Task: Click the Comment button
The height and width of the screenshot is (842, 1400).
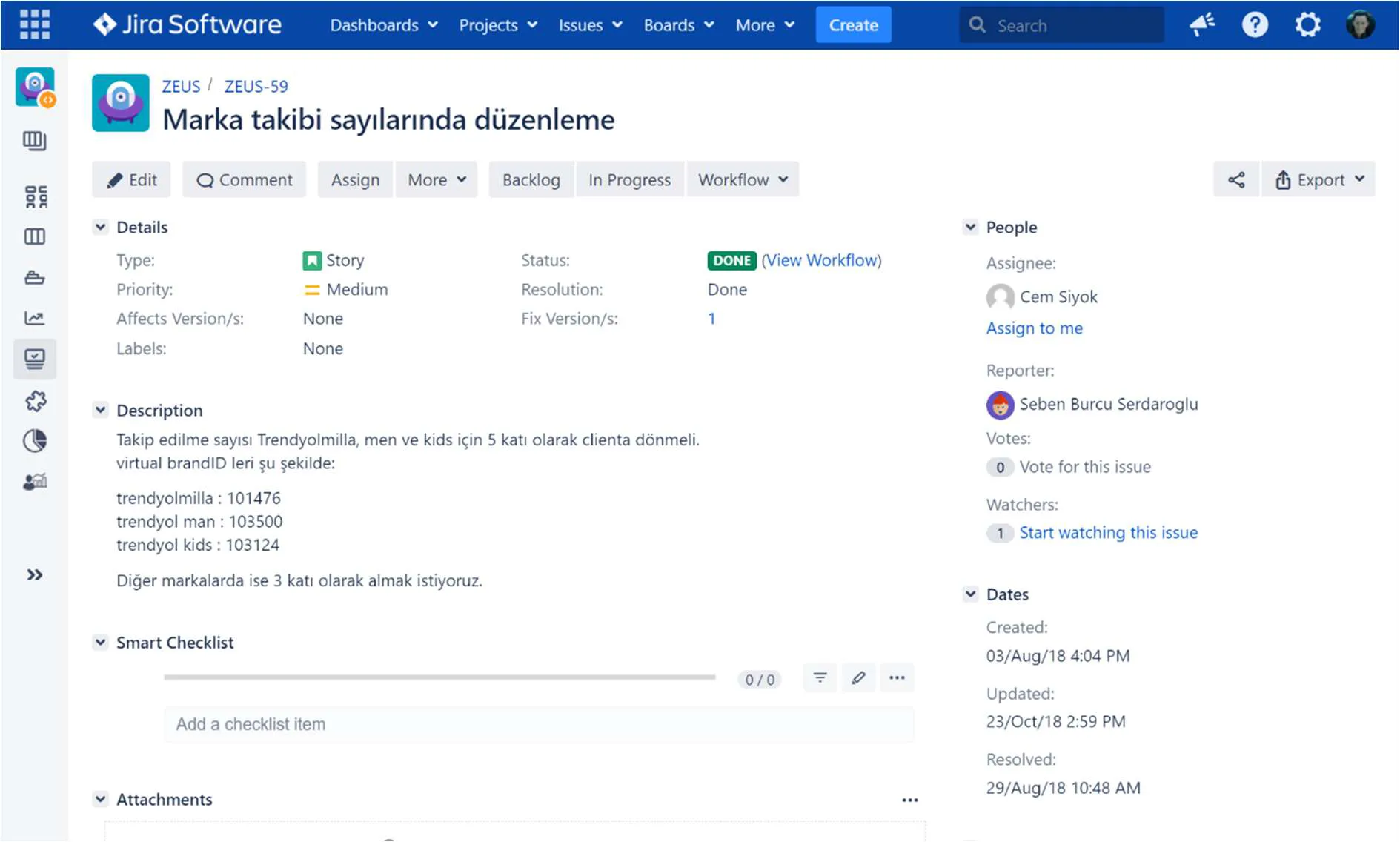Action: click(245, 179)
